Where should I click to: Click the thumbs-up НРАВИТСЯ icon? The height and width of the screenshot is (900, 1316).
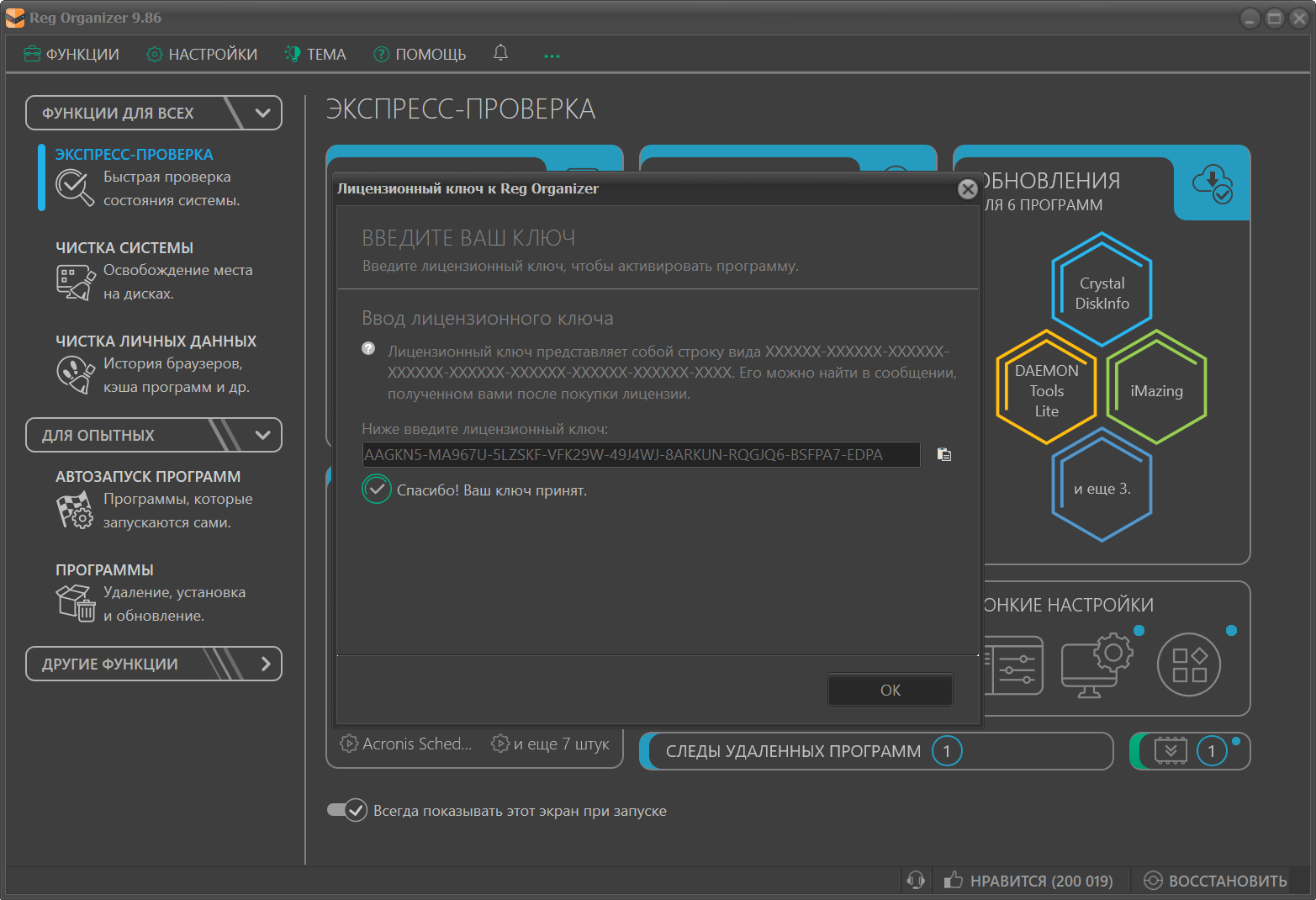(953, 881)
